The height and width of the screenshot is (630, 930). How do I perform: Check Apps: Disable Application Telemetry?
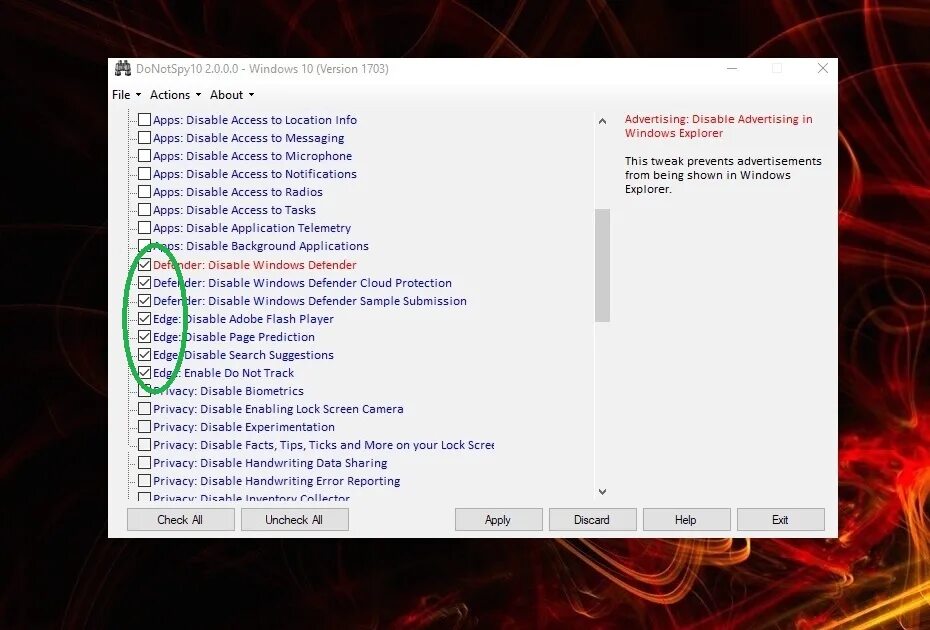tap(145, 228)
